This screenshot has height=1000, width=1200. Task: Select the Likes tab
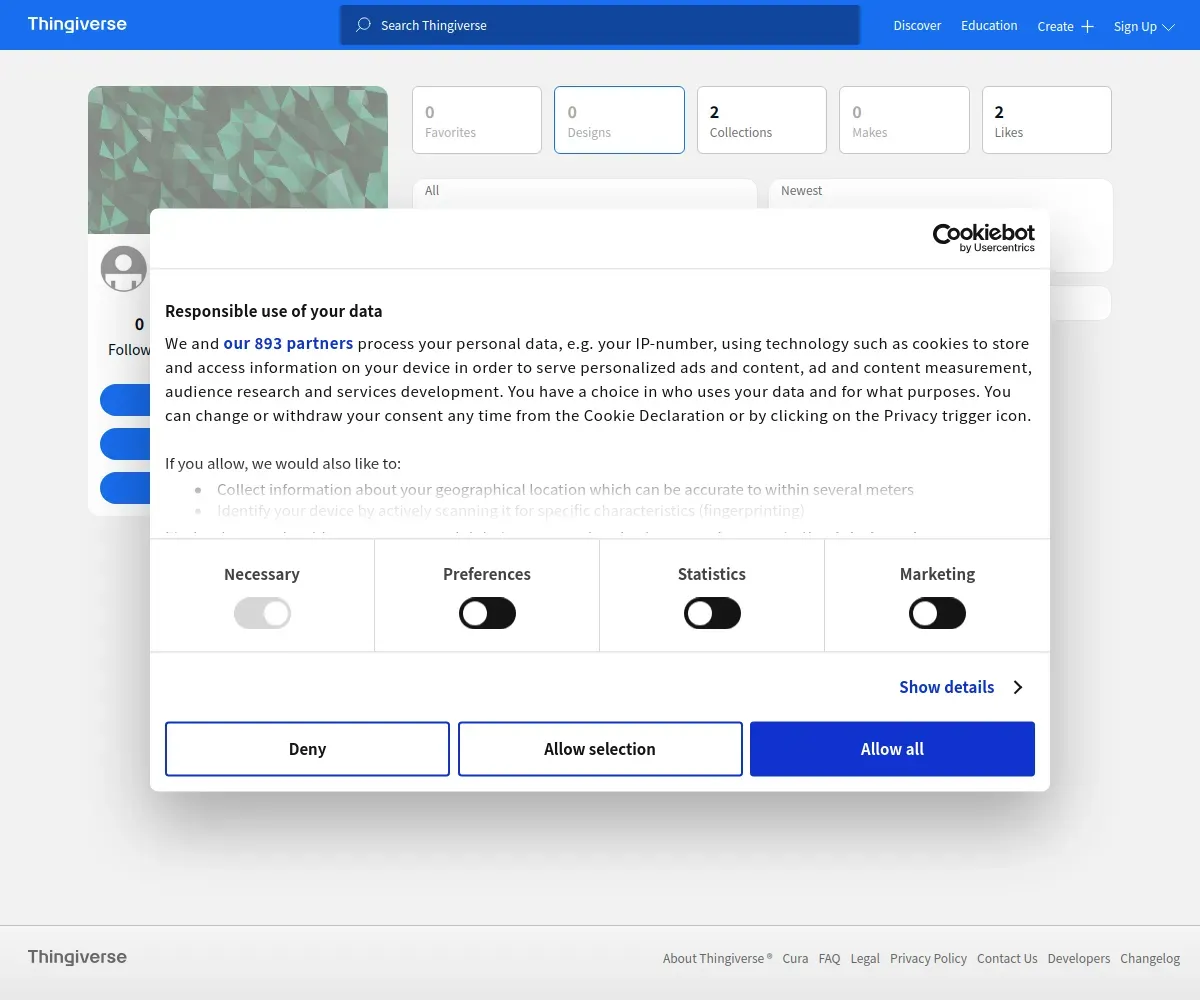1047,120
